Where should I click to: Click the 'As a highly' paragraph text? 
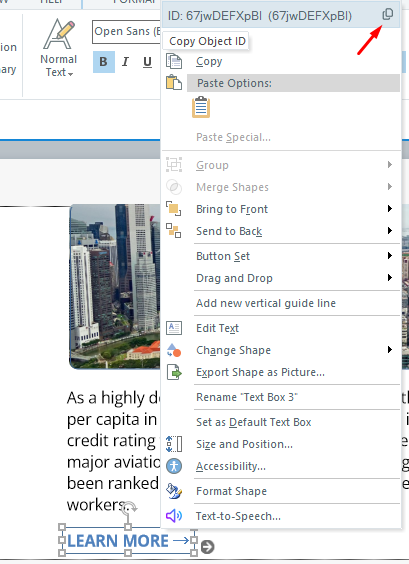point(113,451)
